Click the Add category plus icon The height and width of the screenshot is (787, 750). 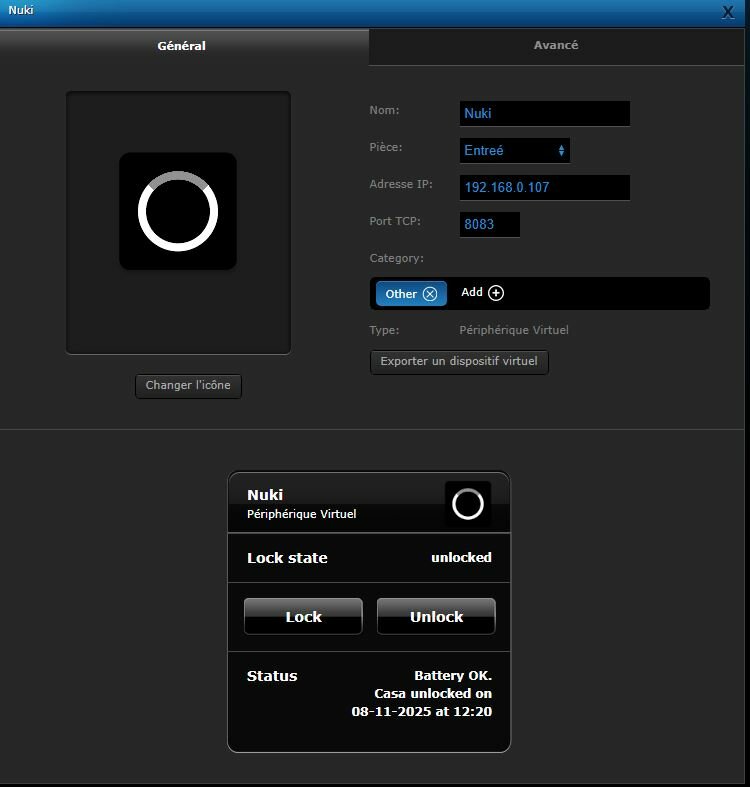(x=496, y=293)
